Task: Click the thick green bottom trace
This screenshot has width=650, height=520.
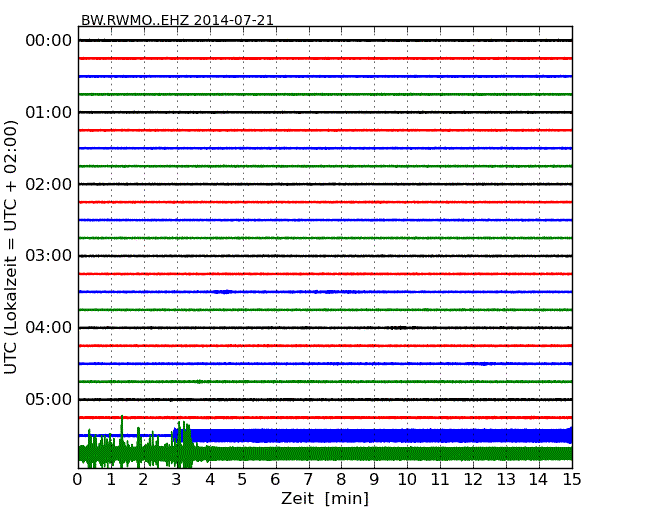Action: click(x=325, y=453)
